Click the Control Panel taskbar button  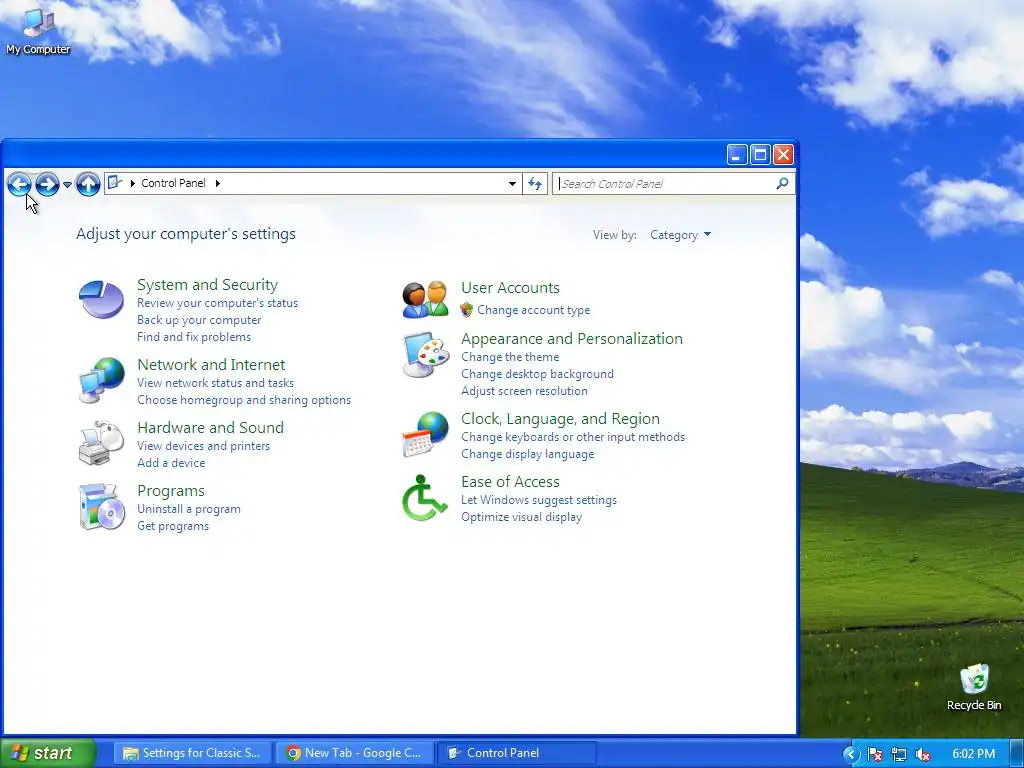[516, 753]
